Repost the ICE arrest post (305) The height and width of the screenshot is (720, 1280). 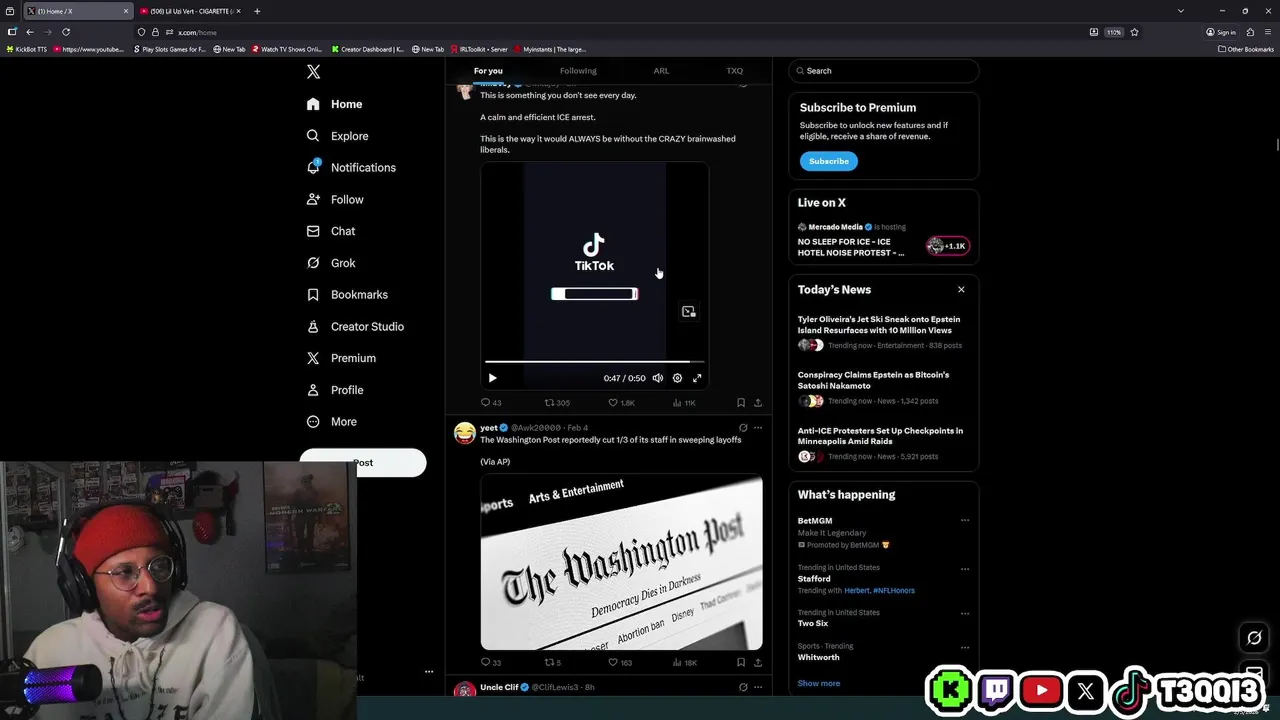pos(557,403)
